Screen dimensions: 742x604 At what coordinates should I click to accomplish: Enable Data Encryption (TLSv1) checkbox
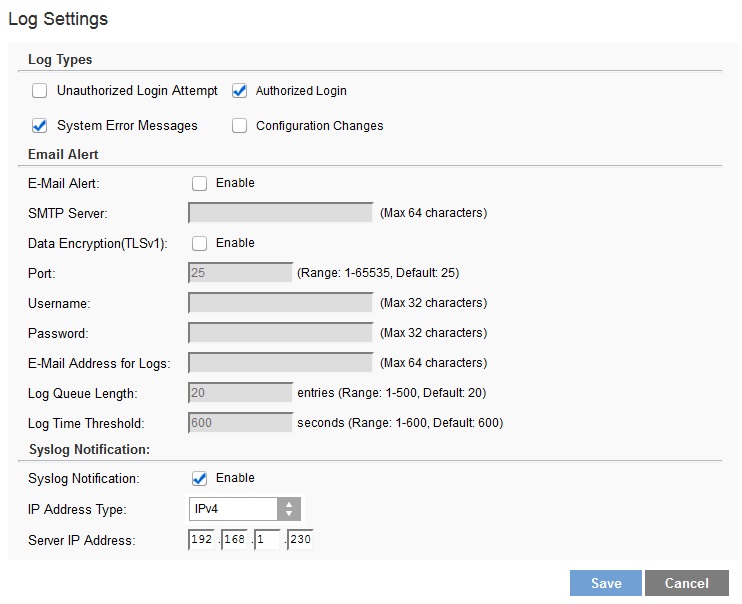[199, 243]
